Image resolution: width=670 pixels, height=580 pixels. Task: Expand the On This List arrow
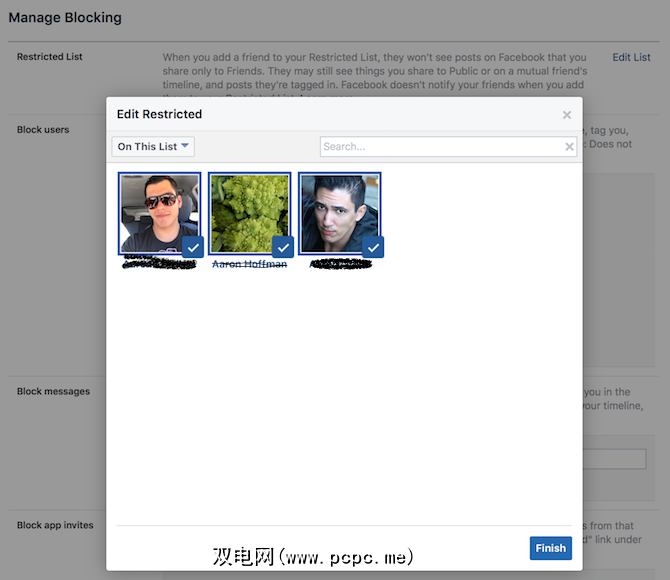click(x=185, y=146)
